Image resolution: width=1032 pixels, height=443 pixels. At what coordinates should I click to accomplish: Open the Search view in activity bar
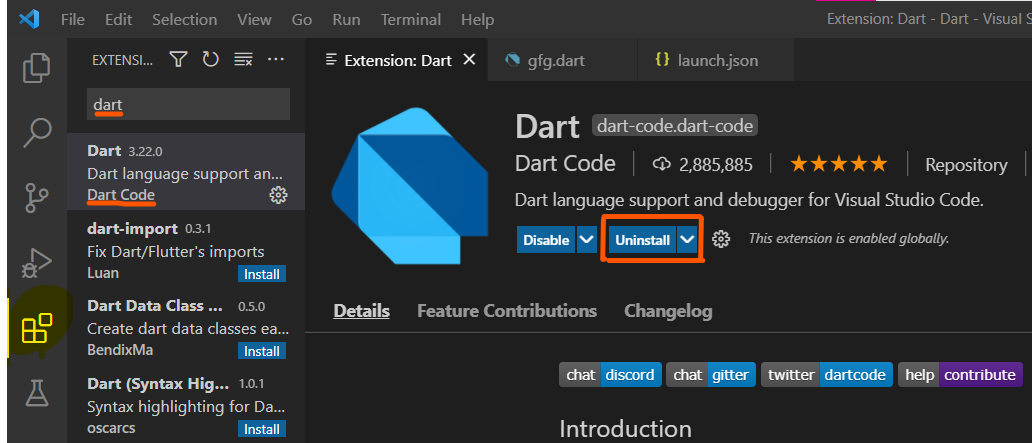coord(36,132)
